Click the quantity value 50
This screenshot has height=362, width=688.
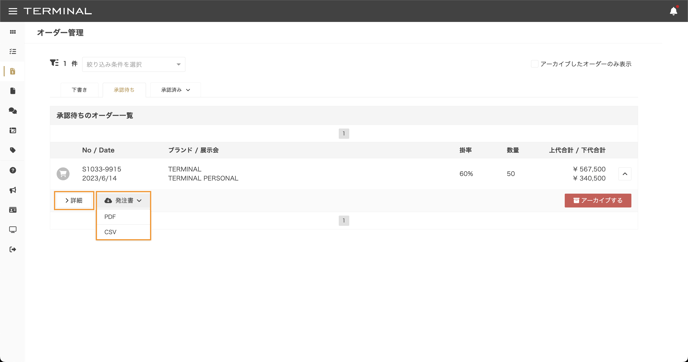(511, 174)
